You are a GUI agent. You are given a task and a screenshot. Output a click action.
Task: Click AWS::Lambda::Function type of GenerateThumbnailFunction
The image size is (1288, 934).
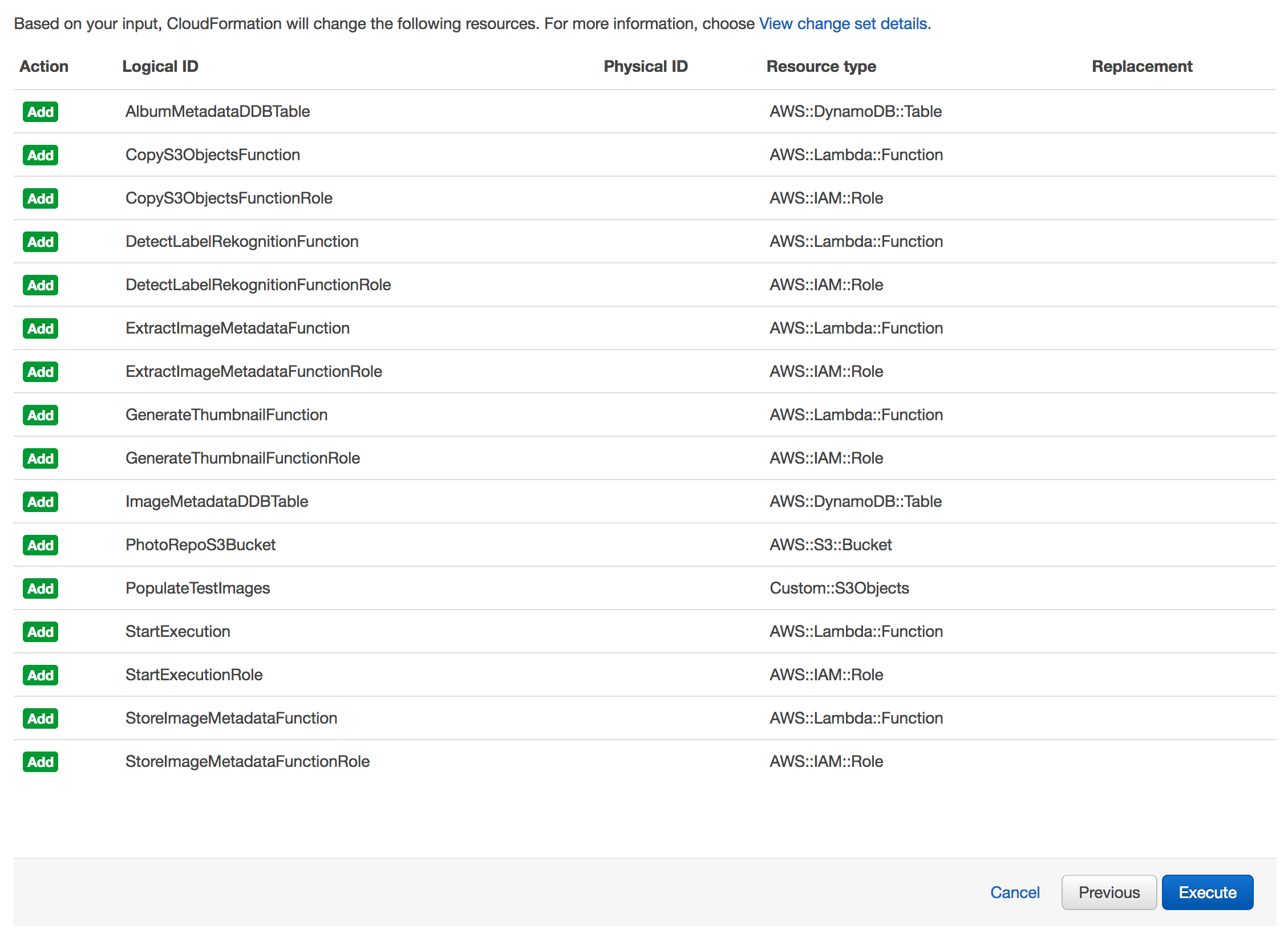(x=856, y=415)
